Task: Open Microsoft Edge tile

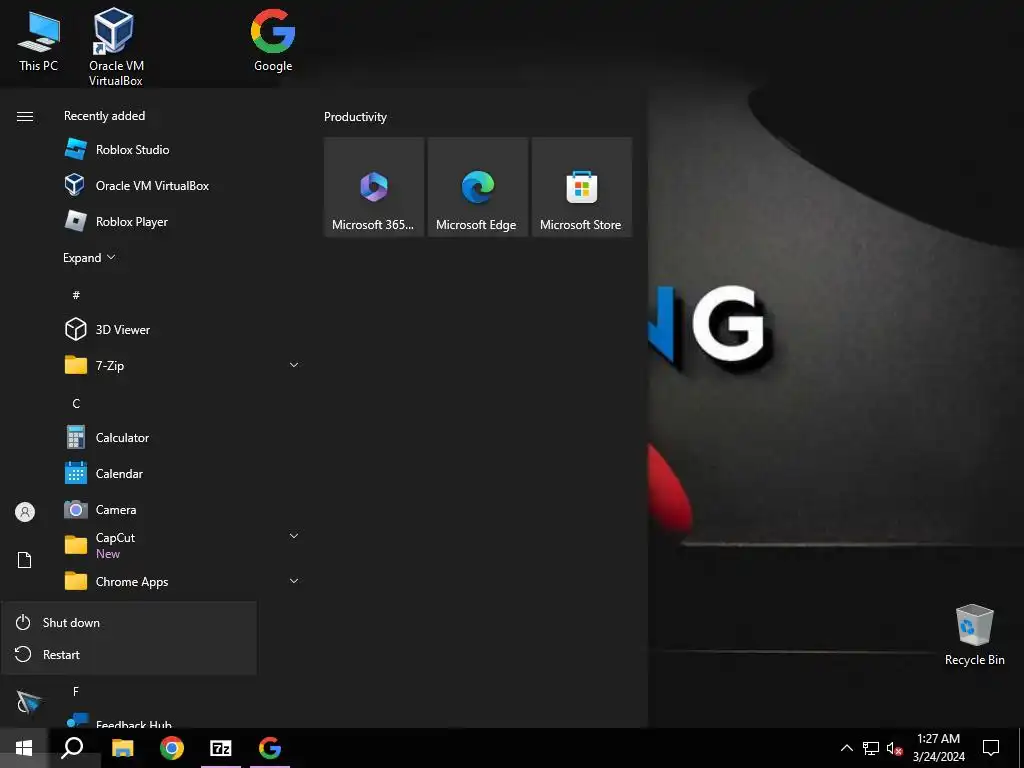Action: (x=477, y=187)
